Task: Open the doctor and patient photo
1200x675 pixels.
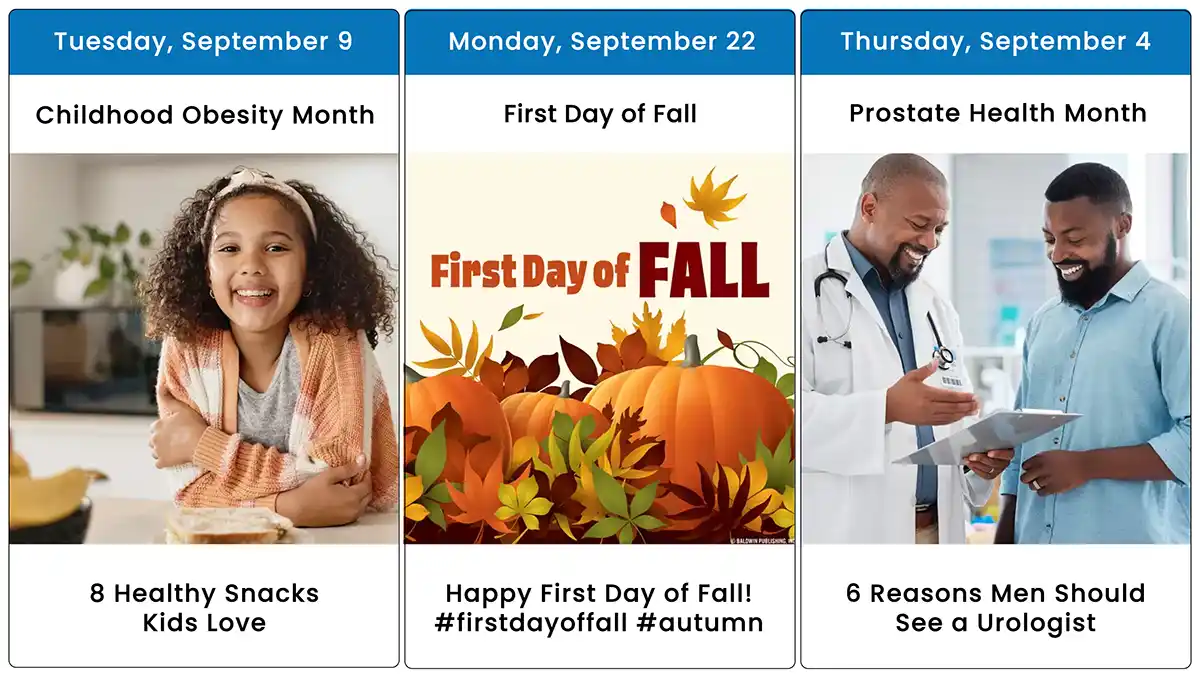Action: (x=995, y=348)
